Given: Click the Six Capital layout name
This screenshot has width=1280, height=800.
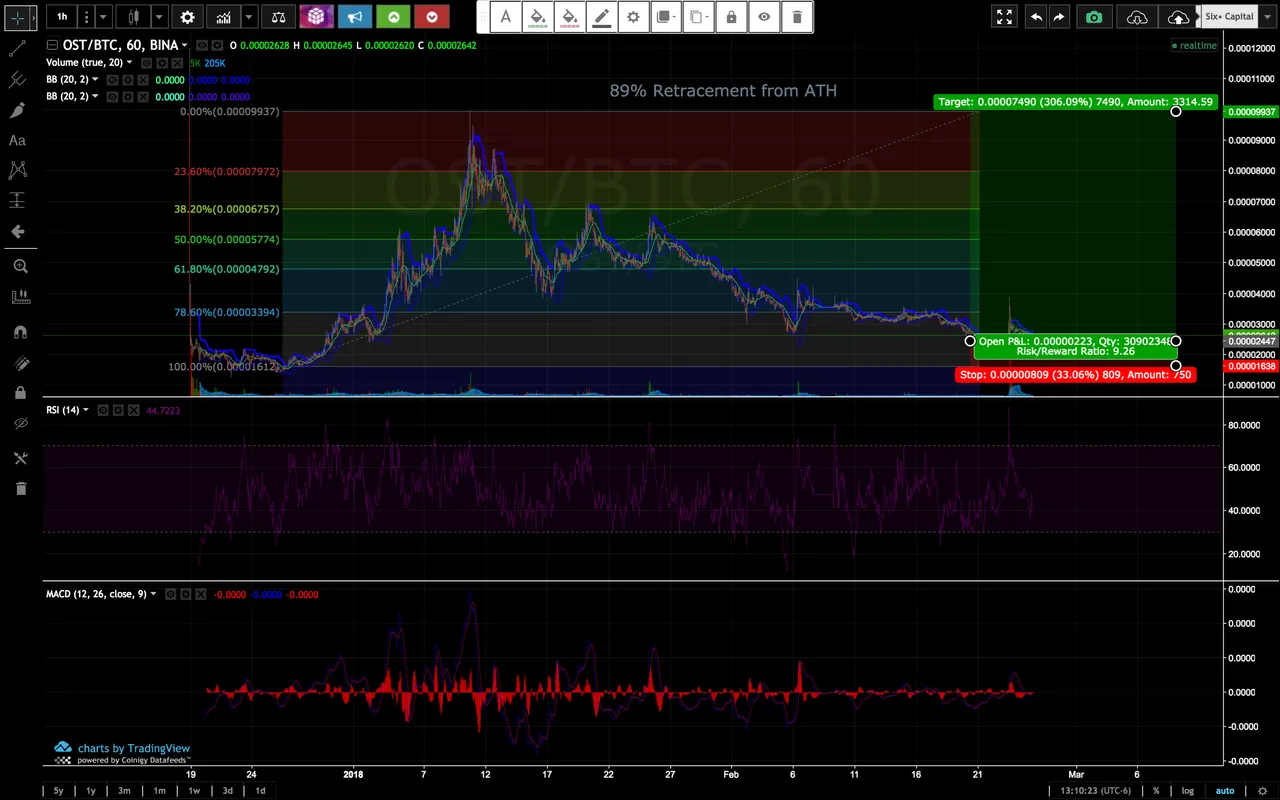Looking at the screenshot, I should tap(1229, 17).
